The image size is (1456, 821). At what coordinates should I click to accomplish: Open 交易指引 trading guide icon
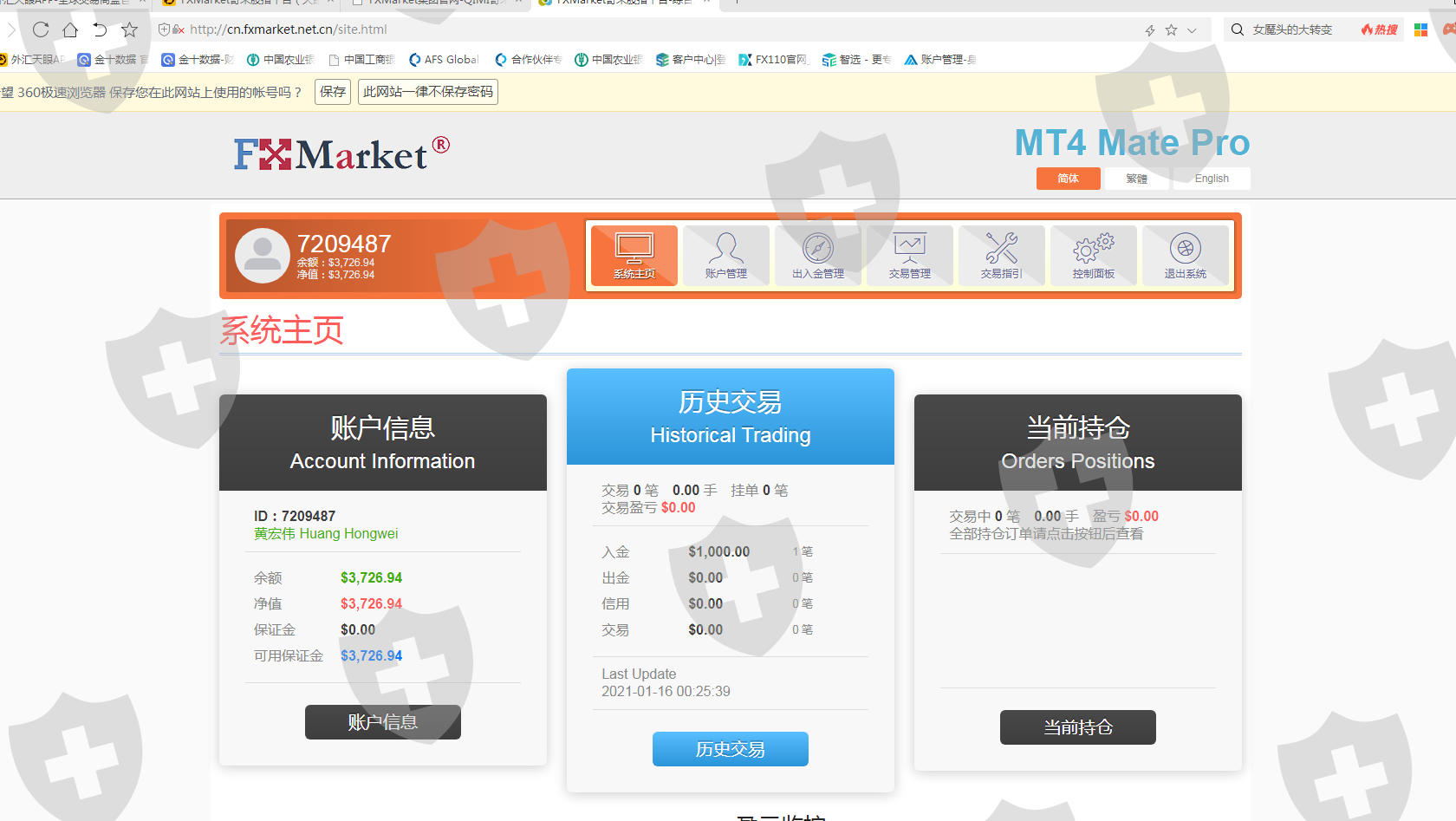point(1002,256)
